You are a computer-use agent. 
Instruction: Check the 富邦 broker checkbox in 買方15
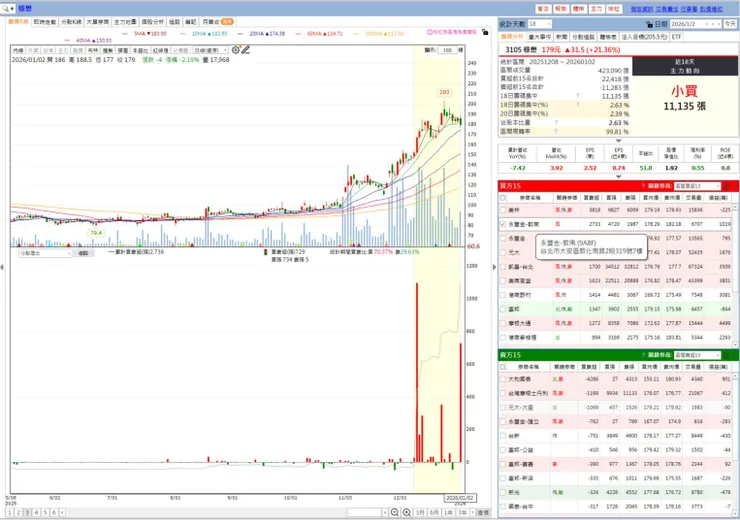point(503,309)
